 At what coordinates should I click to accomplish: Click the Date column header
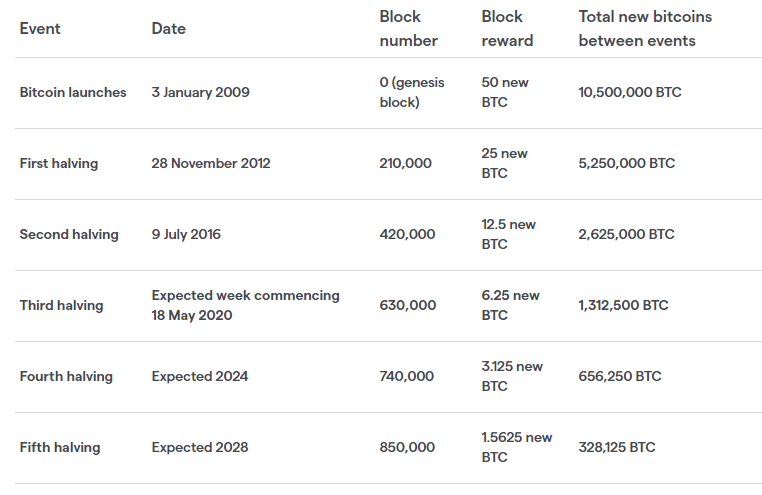pyautogui.click(x=169, y=29)
